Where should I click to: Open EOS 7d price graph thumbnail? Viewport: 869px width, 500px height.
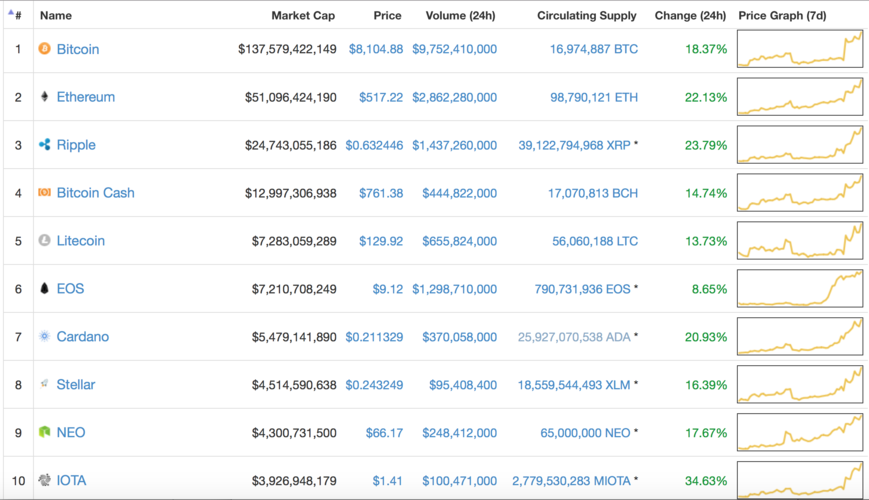(800, 289)
